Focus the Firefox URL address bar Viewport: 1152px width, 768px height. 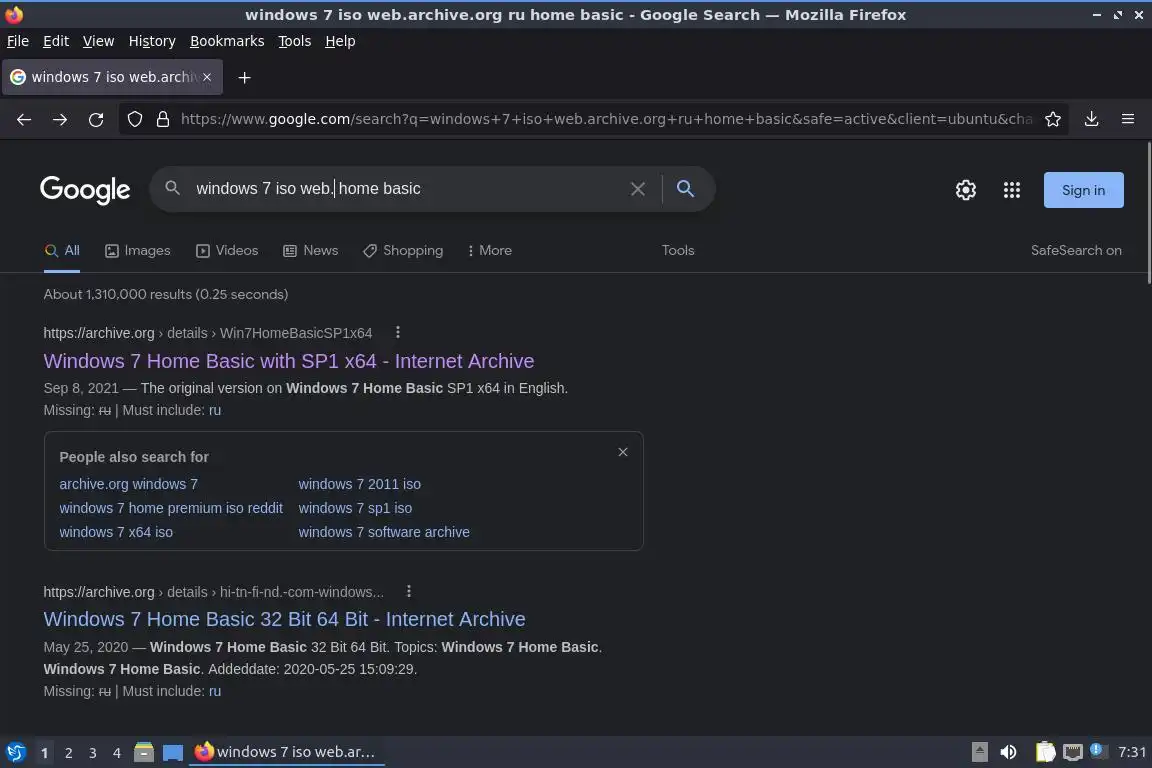point(606,119)
